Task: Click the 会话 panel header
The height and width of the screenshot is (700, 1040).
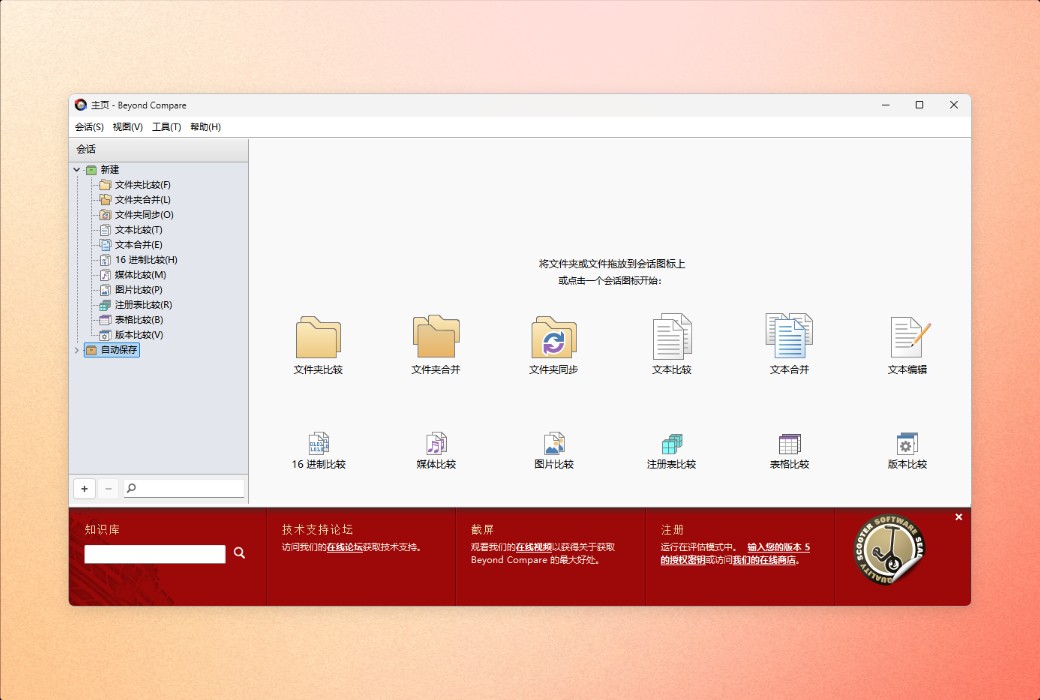Action: pos(159,149)
